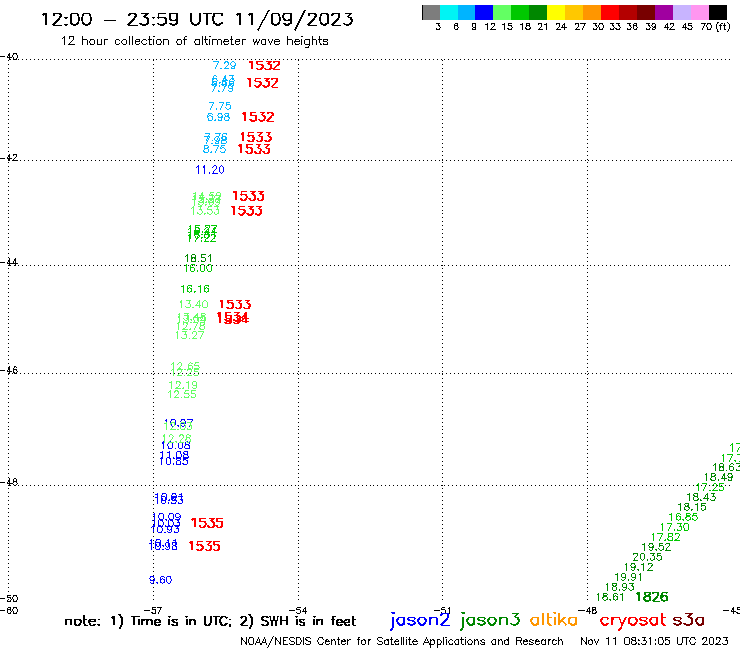The height and width of the screenshot is (650, 740).
Task: Click the 12.19 wave height value
Action: 183,385
